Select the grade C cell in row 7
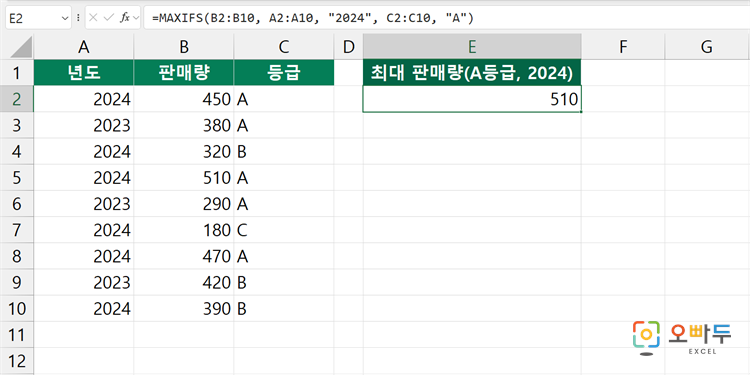The image size is (750, 375). click(284, 231)
